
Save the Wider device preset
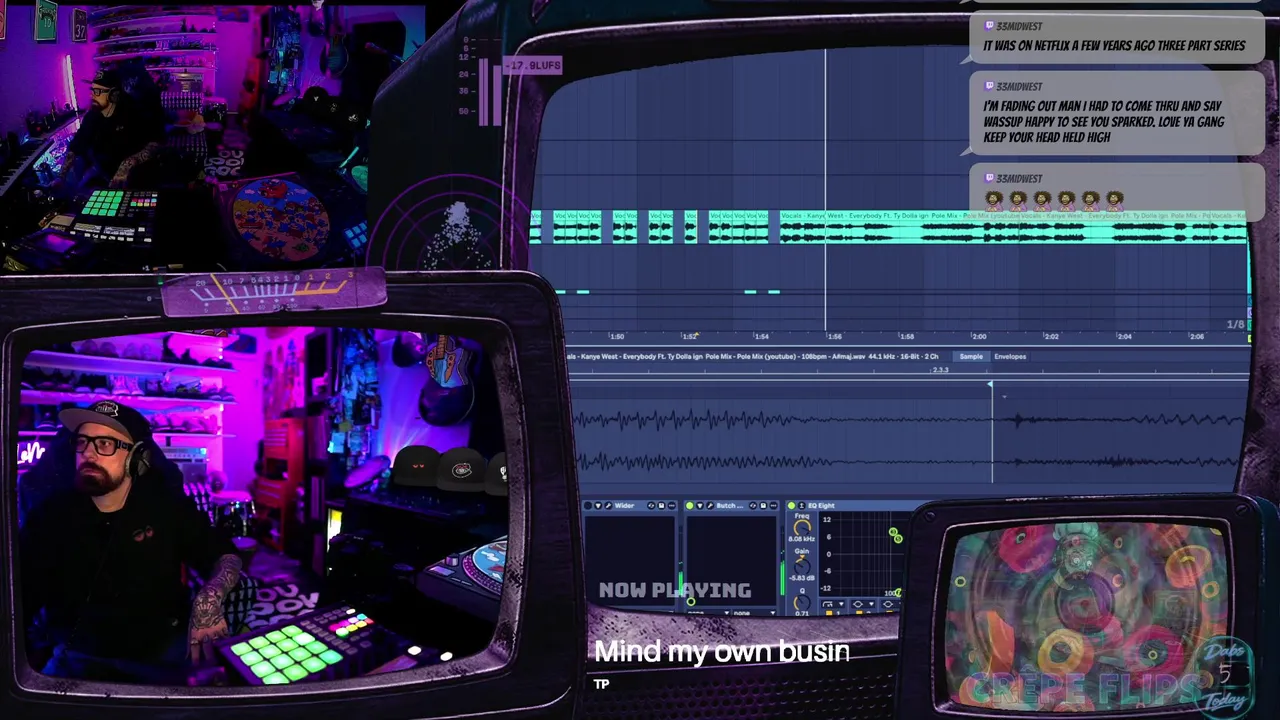pyautogui.click(x=661, y=506)
